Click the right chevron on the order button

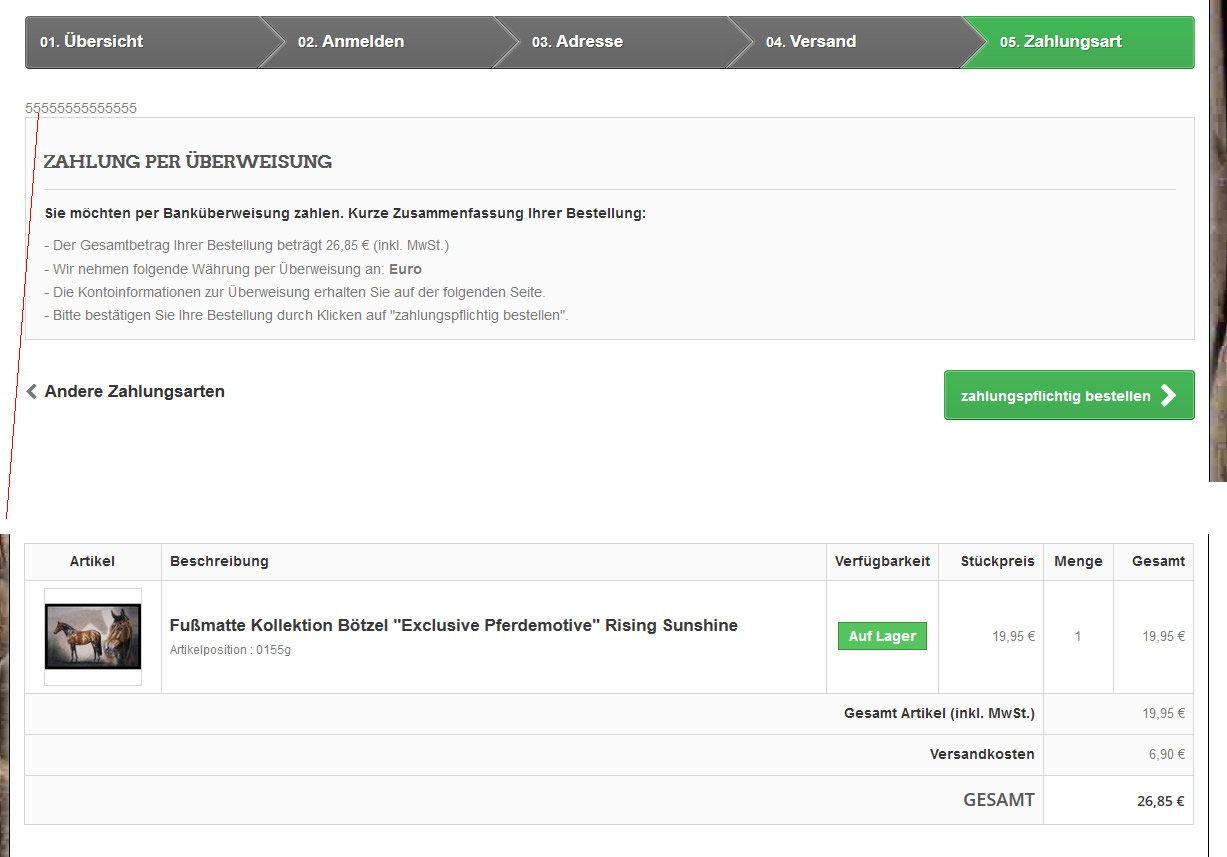[1168, 396]
